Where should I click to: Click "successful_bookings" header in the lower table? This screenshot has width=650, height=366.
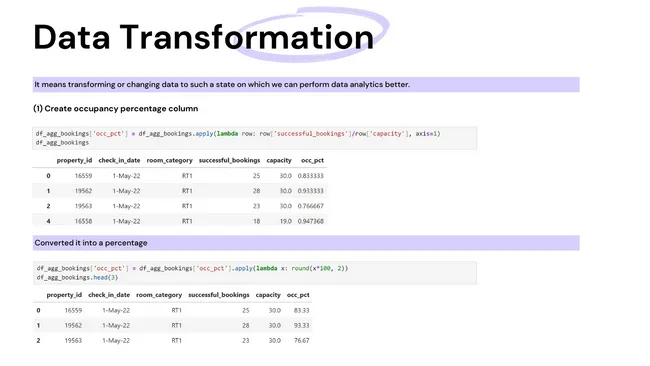point(219,295)
